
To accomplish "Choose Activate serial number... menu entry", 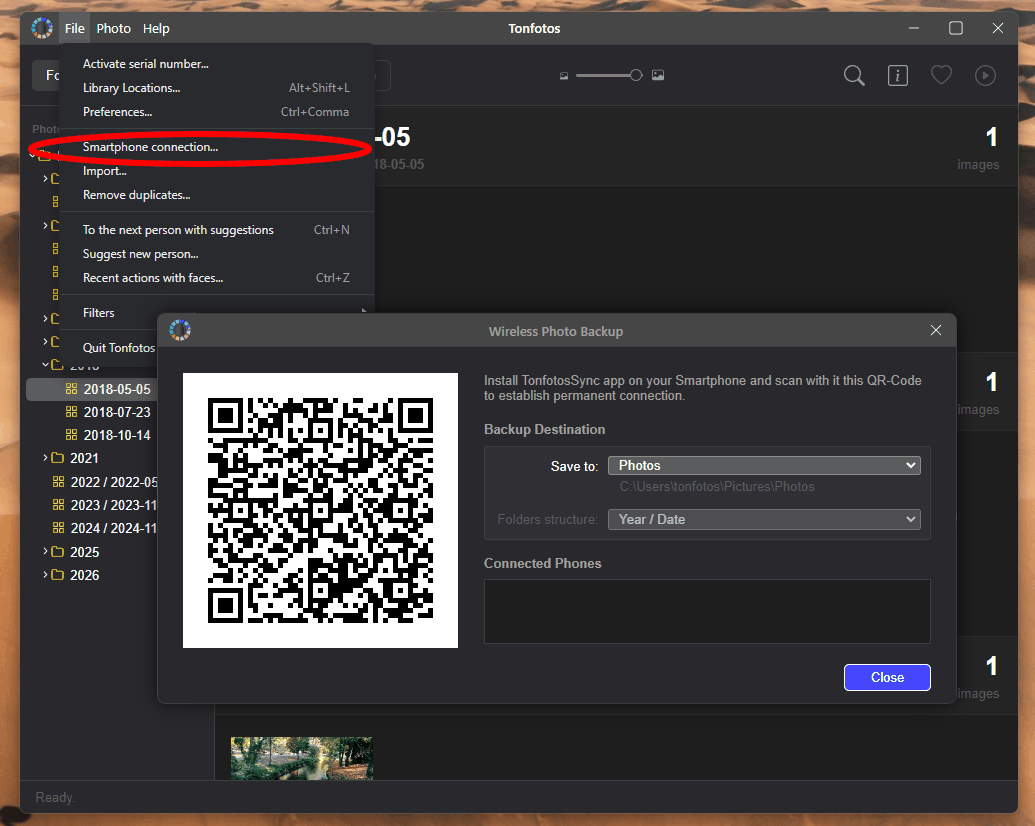I will pos(217,64).
